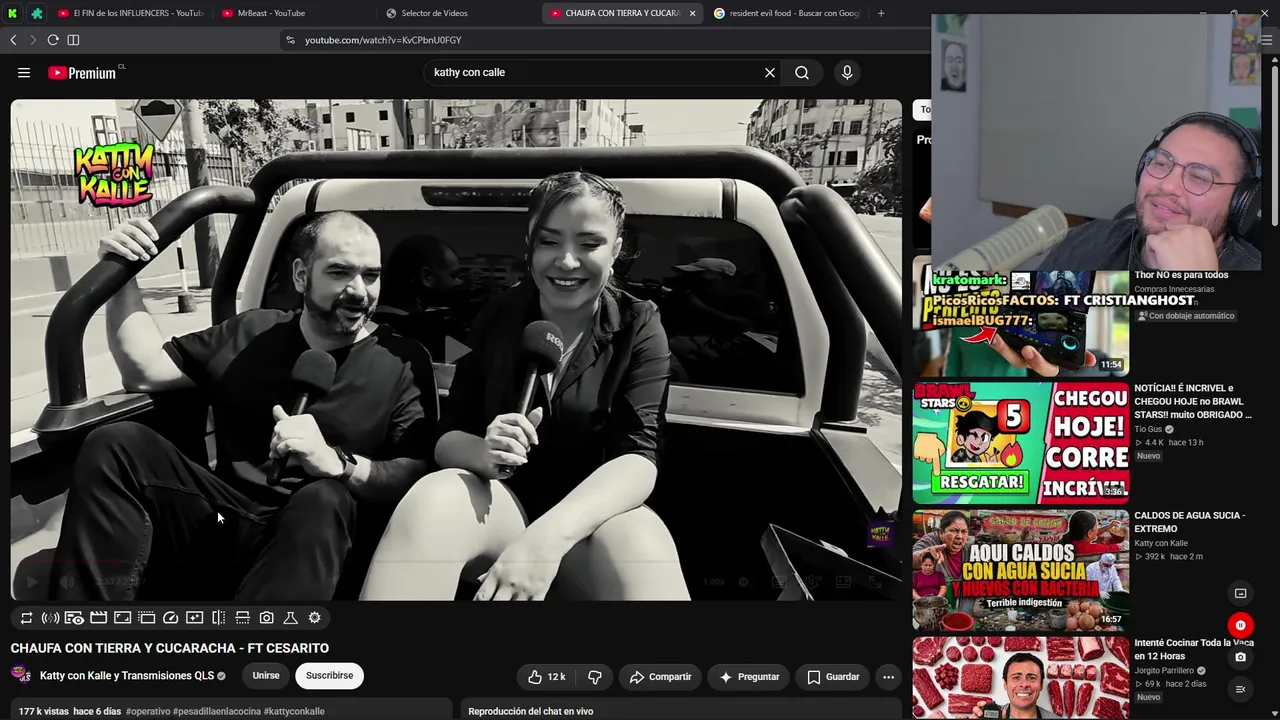The width and height of the screenshot is (1280, 720).
Task: Click the address bar URL
Action: tap(383, 40)
